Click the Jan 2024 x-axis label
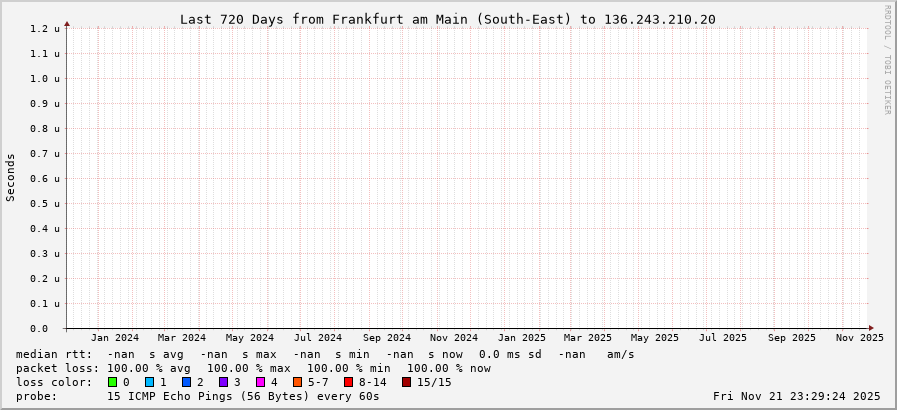 pos(115,338)
